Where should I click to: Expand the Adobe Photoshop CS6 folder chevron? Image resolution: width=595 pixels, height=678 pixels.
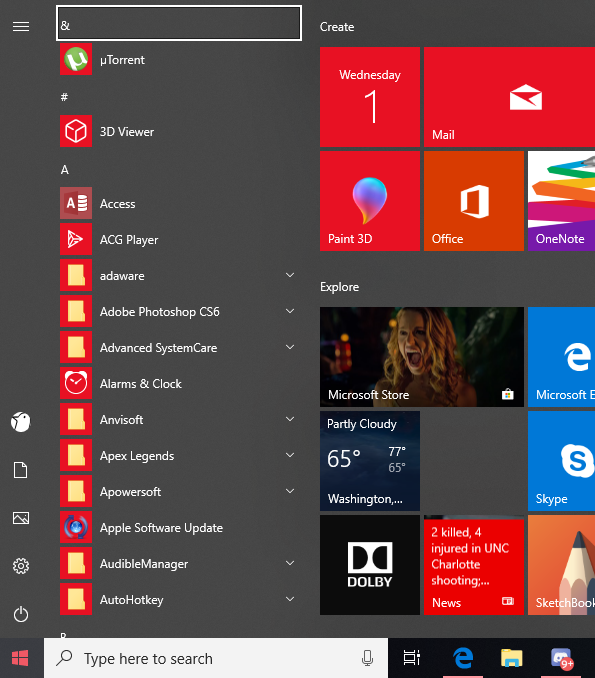coord(290,311)
